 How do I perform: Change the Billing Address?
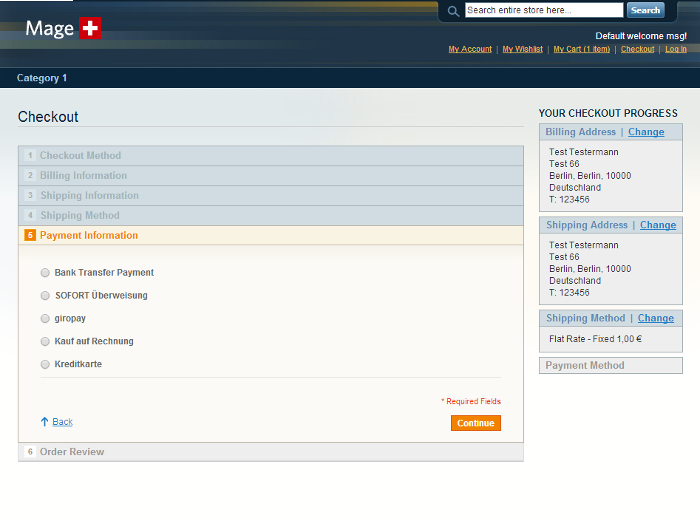click(x=646, y=132)
